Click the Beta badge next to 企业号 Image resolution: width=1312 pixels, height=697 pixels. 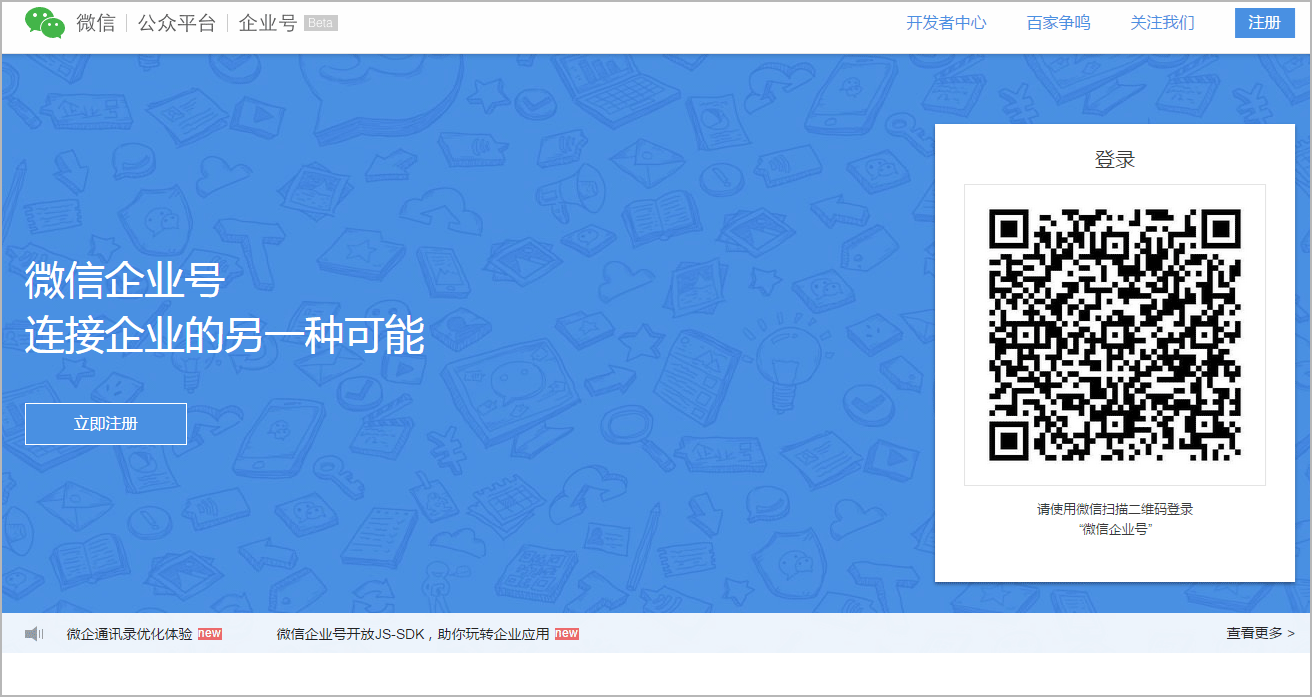pyautogui.click(x=320, y=23)
